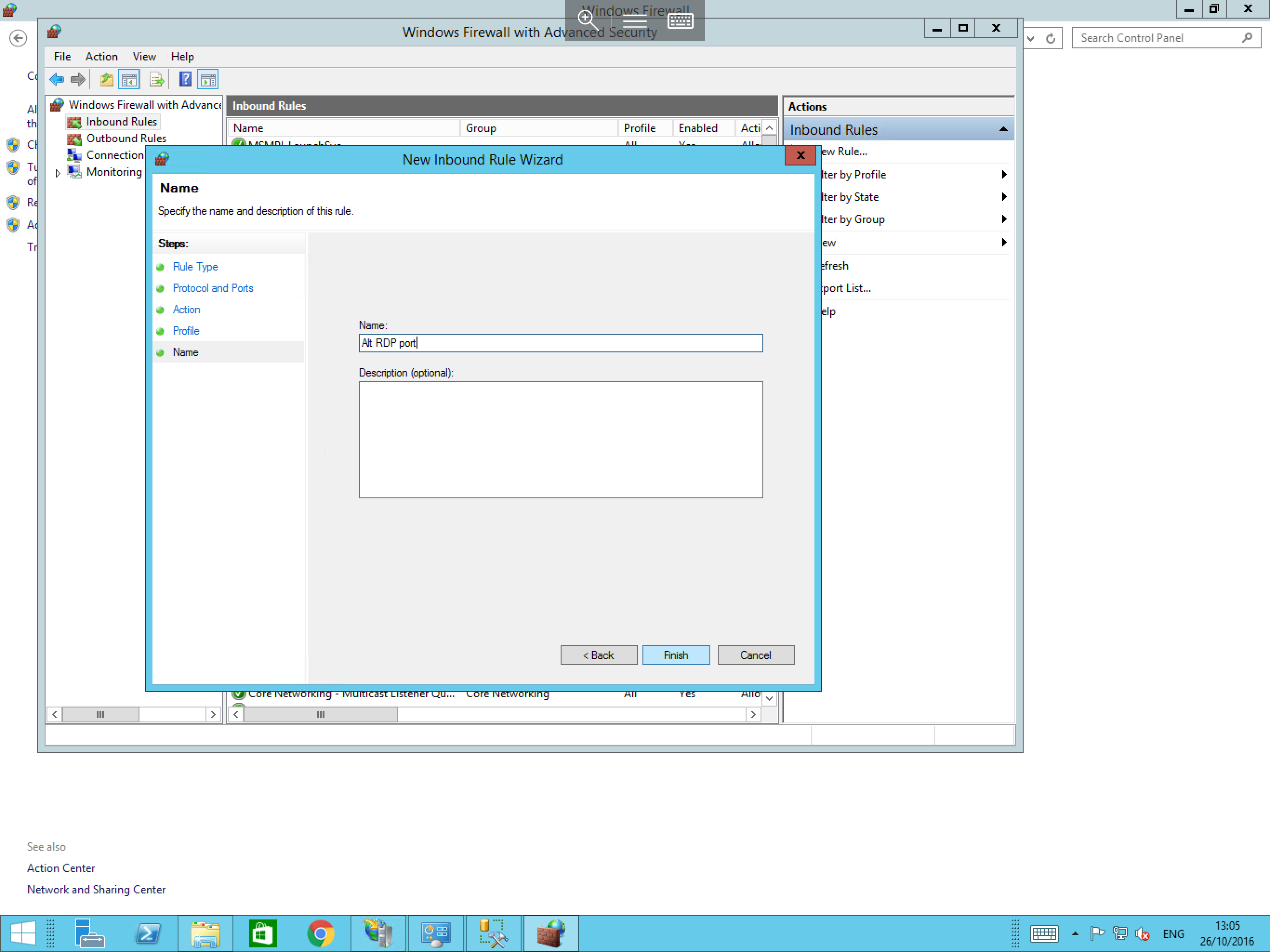Click the menu lines icon in remote toolbar
The width and height of the screenshot is (1270, 952).
coord(635,22)
